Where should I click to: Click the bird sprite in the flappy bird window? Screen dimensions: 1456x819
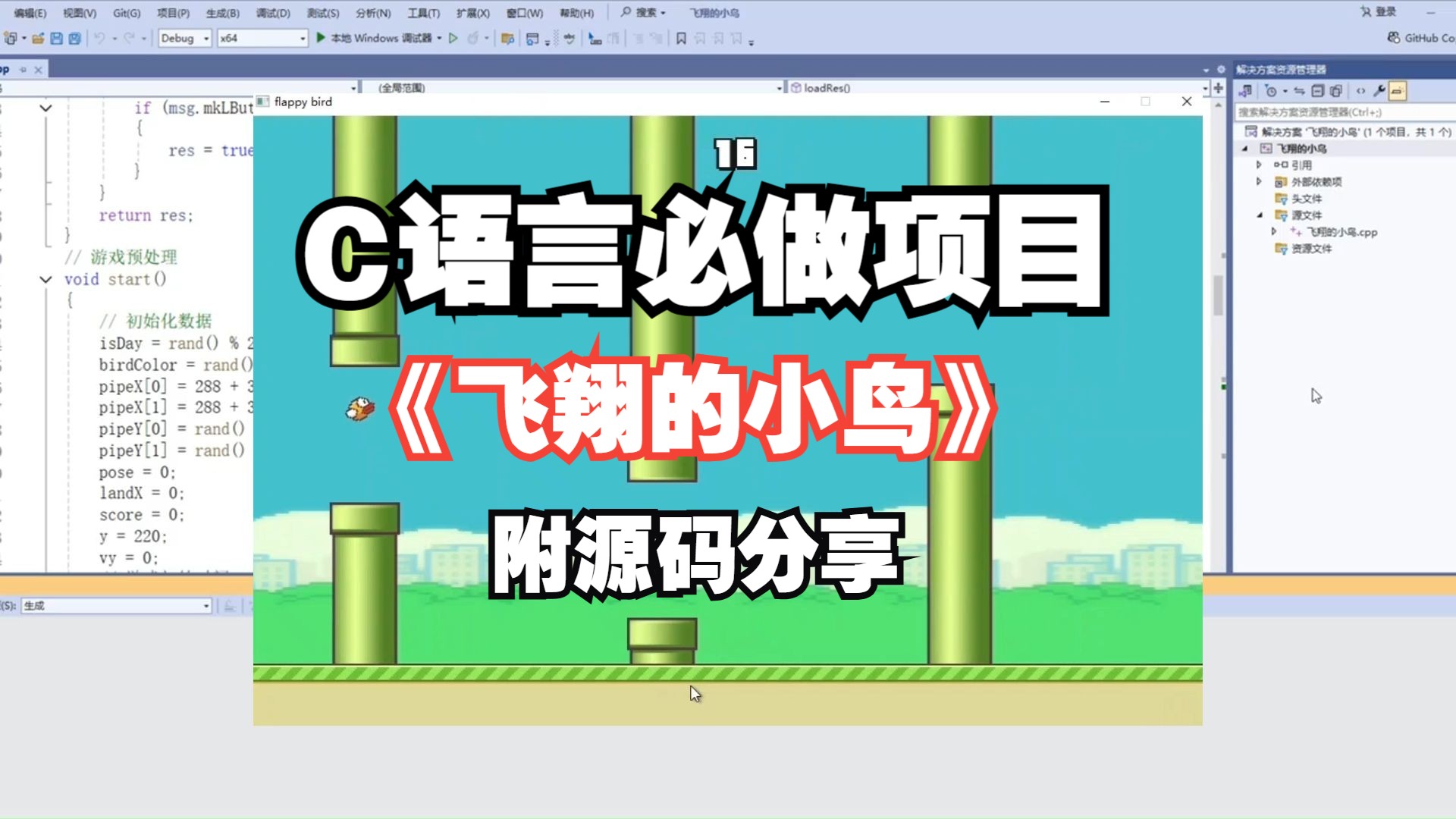coord(360,409)
